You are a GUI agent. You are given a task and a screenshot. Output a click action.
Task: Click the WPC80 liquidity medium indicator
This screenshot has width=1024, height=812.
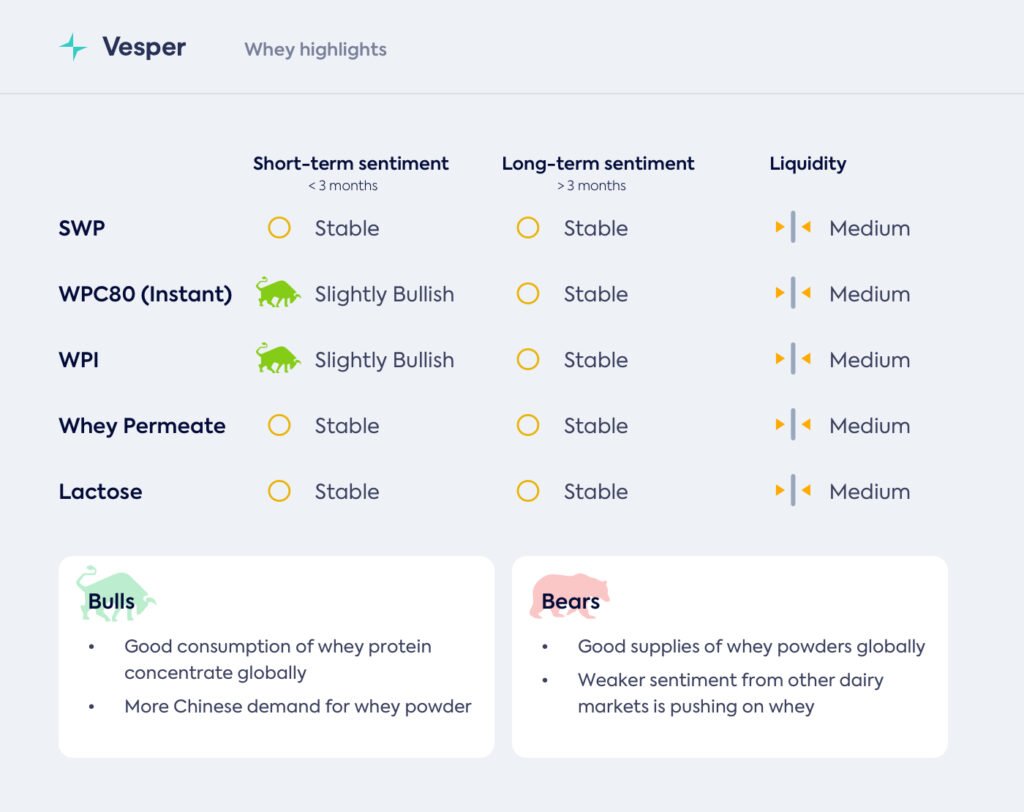793,294
